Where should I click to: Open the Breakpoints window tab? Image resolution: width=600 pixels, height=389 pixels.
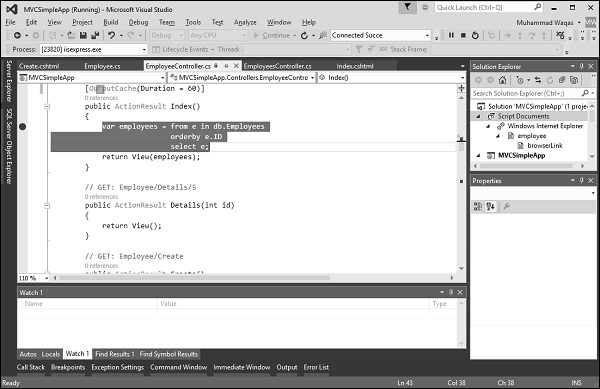(x=68, y=367)
